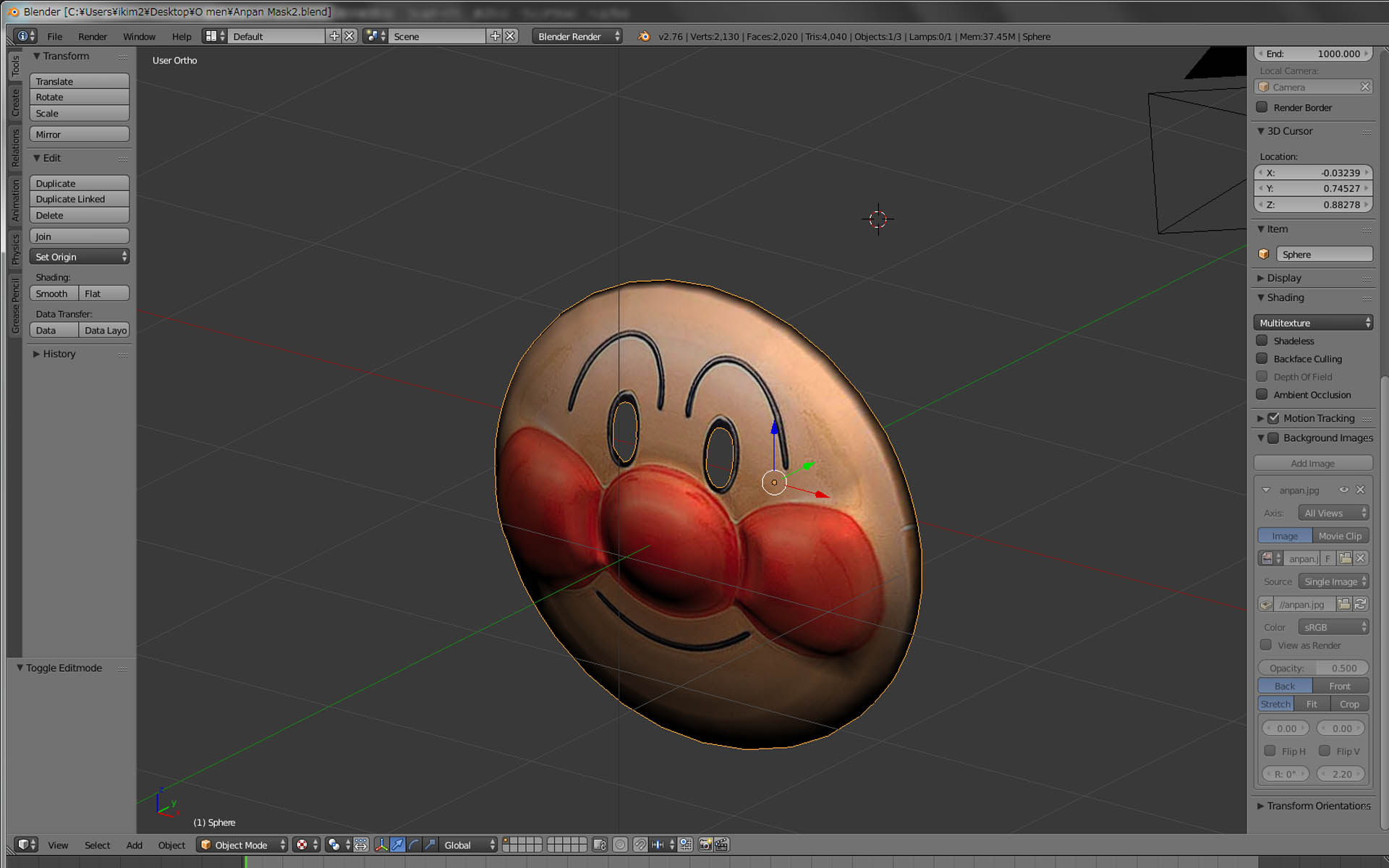Toggle Background Images checkbox
1389x868 pixels.
point(1273,438)
